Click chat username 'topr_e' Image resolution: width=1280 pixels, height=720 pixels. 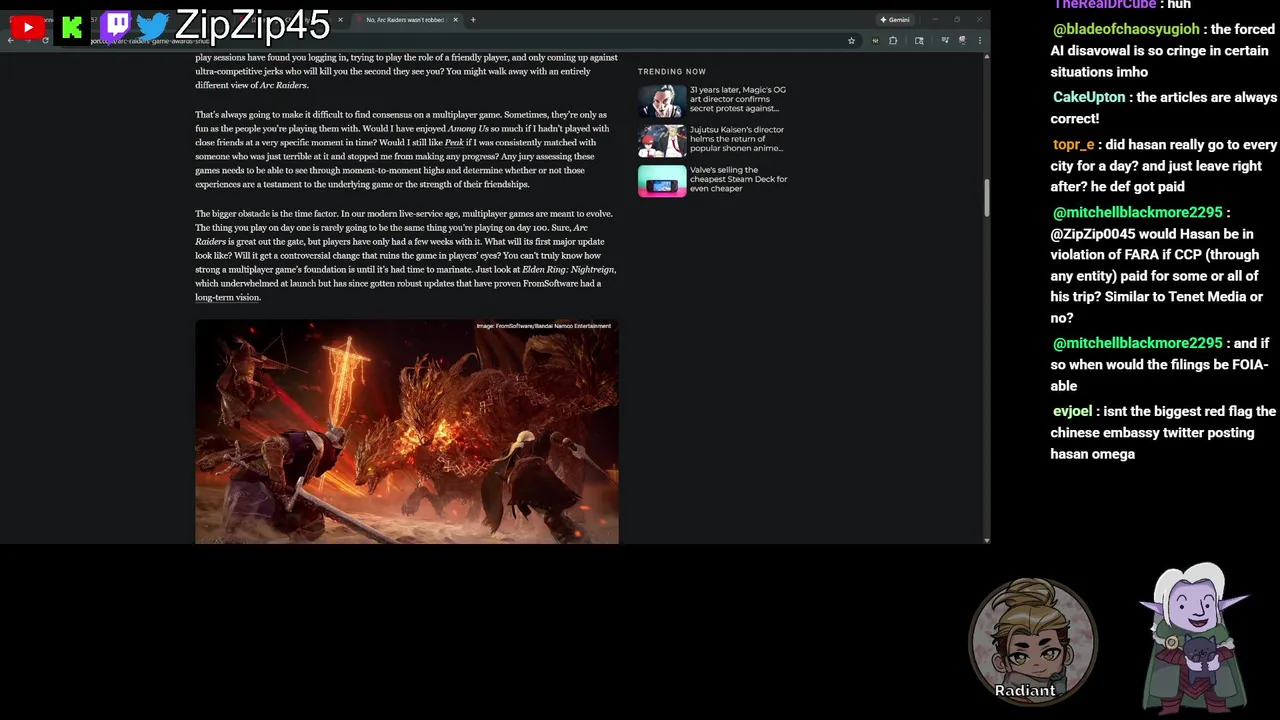1072,145
